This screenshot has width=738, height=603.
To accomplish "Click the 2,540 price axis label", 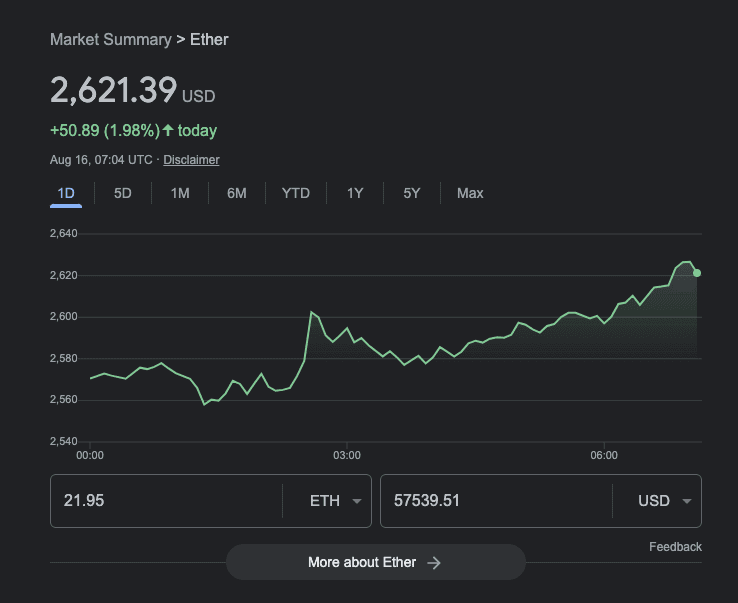I will click(64, 441).
